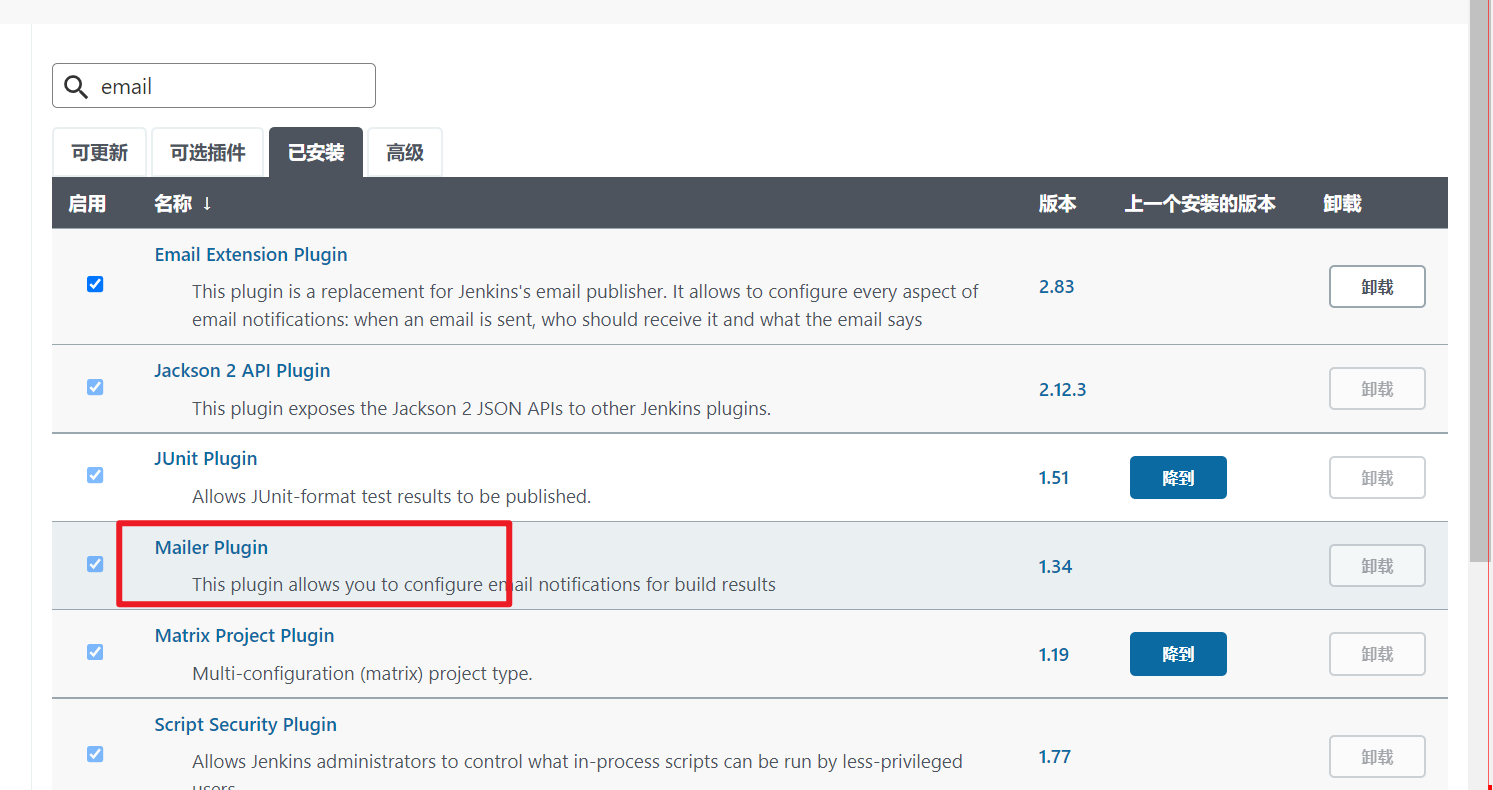Click version 2.12.3 of Jackson 2 API

(1062, 390)
